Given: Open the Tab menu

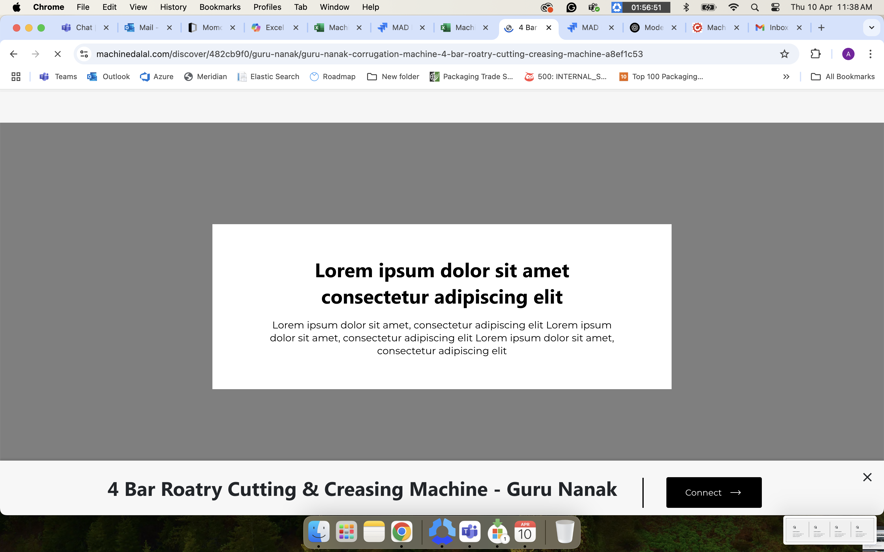Looking at the screenshot, I should point(300,7).
